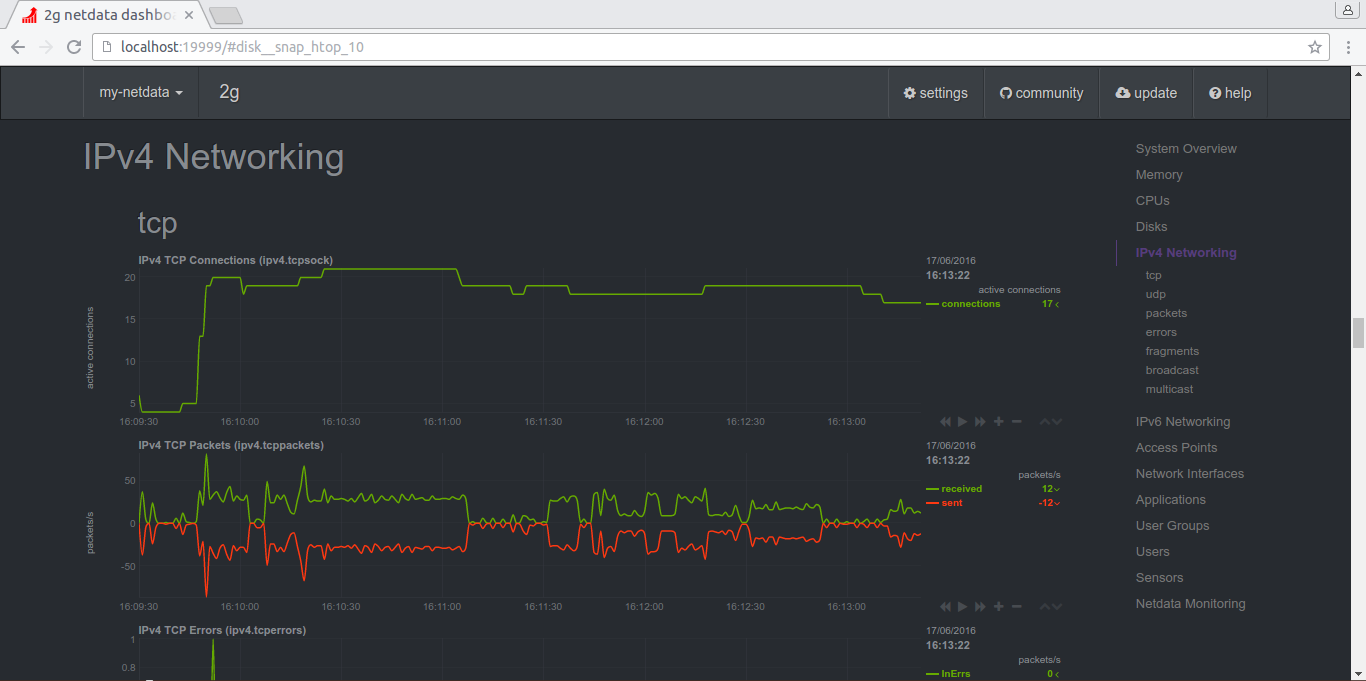Go forward using the browser forward arrow

tap(46, 47)
